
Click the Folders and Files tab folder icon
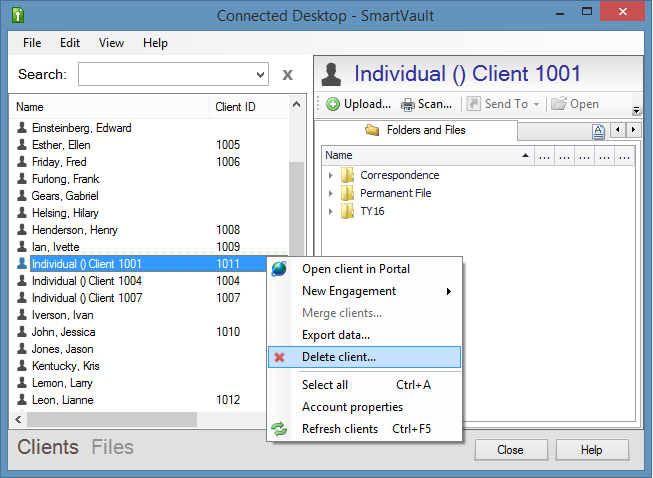(372, 130)
